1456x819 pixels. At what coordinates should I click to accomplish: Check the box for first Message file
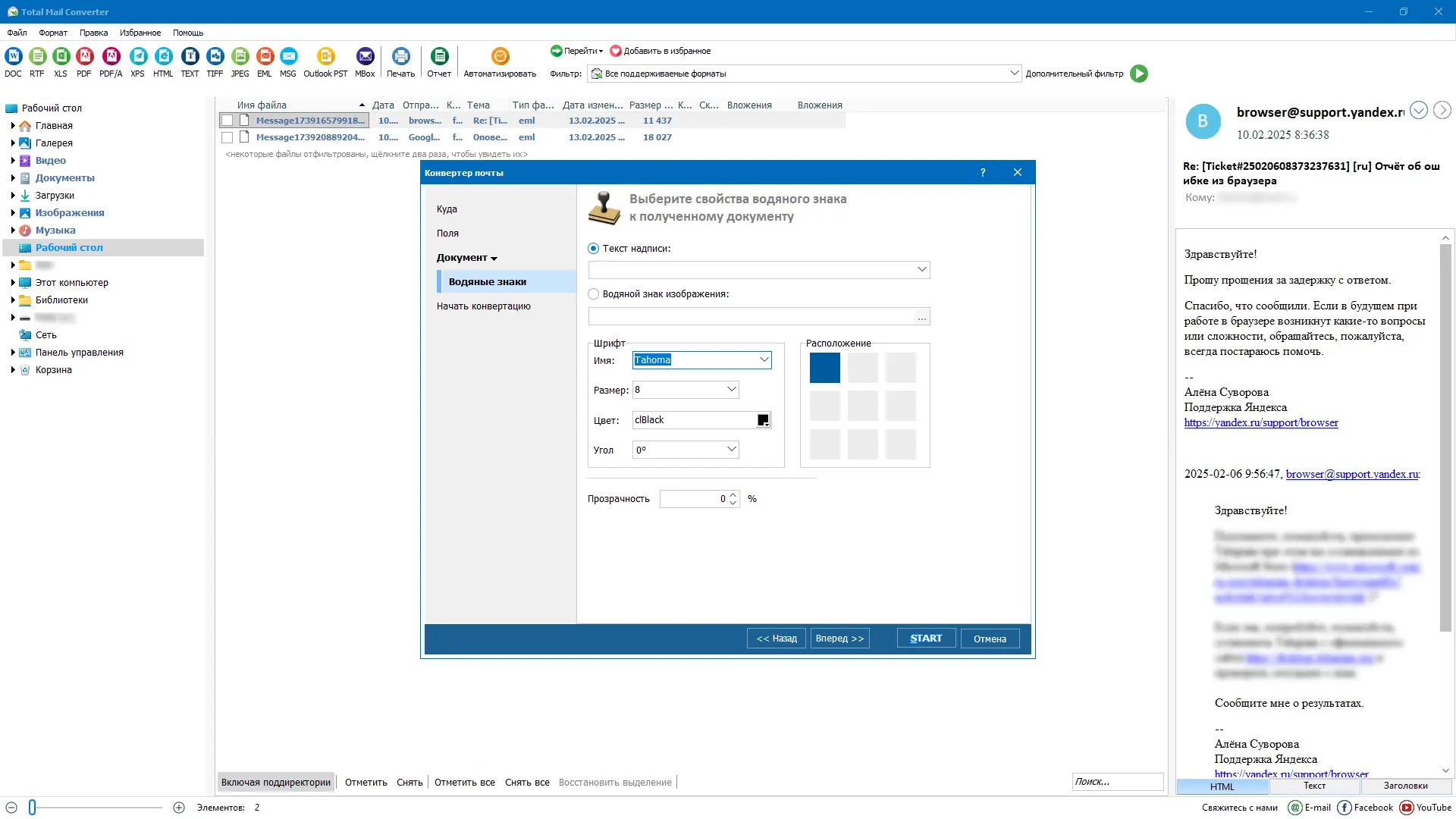pyautogui.click(x=227, y=121)
